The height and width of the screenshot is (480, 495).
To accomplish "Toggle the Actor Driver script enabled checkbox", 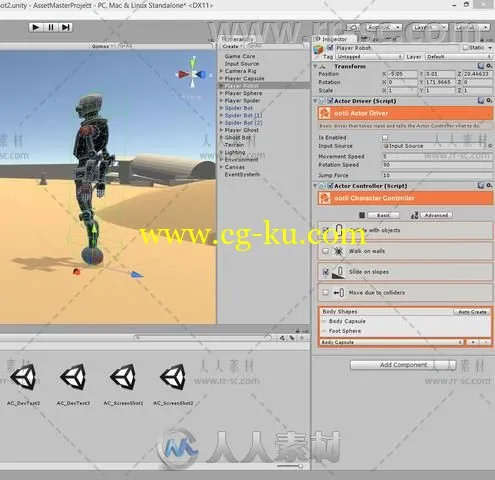I will pyautogui.click(x=330, y=100).
